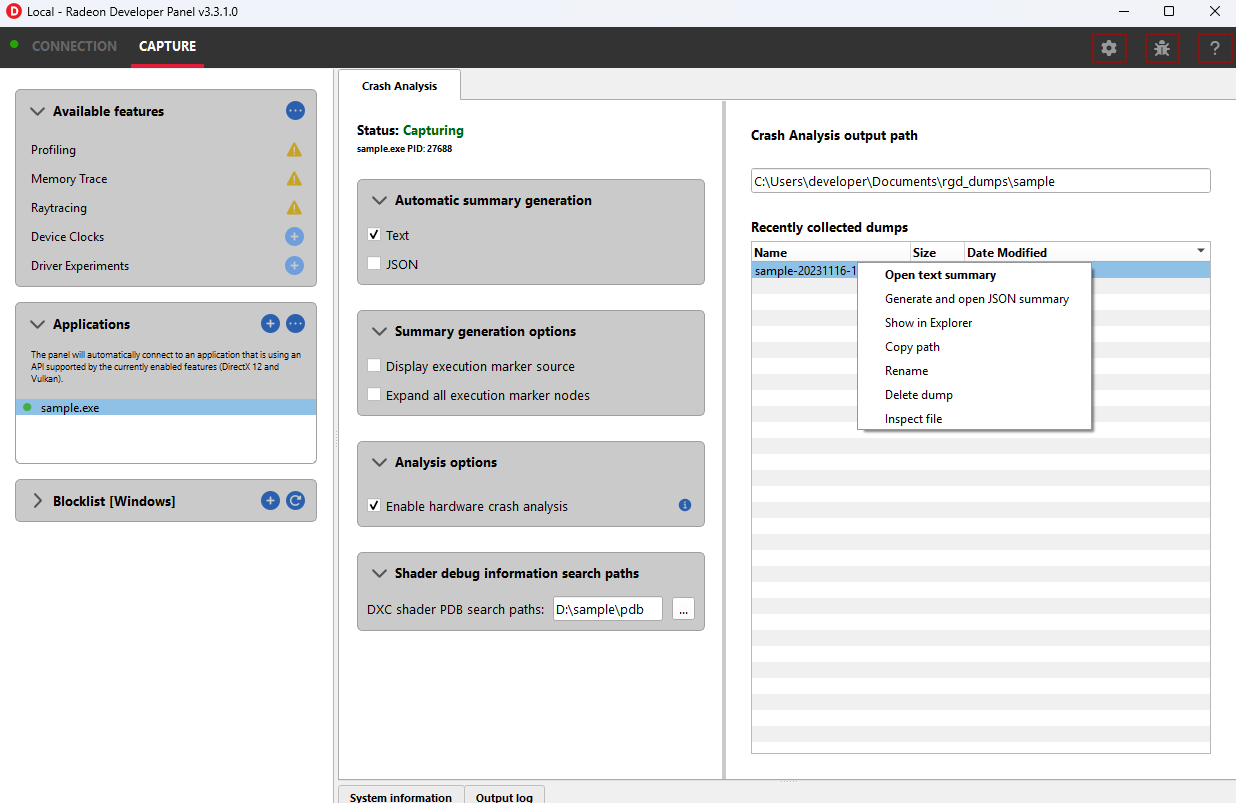Add Device Clocks feature with plus icon
1236x803 pixels.
point(294,237)
